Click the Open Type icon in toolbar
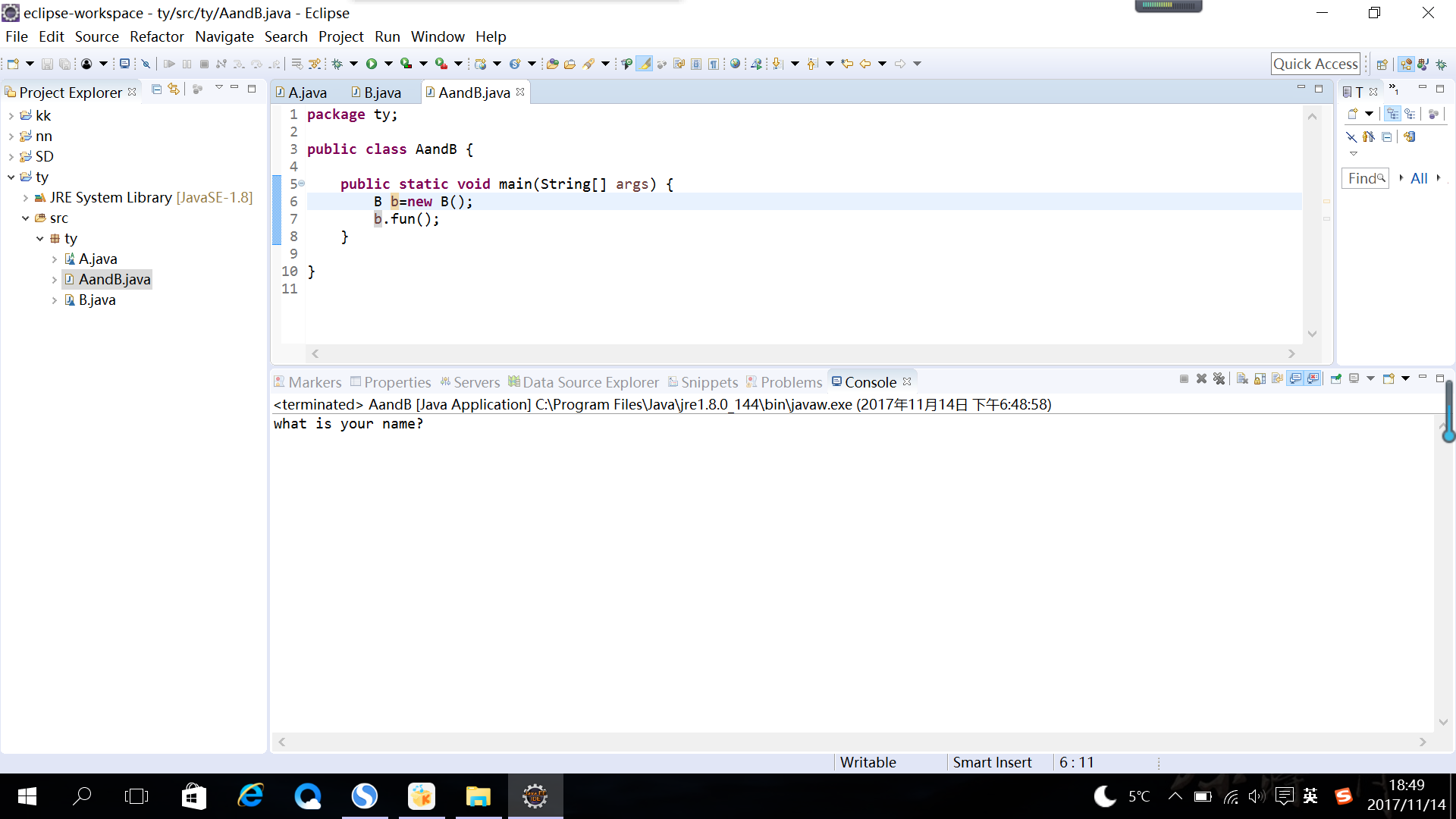The image size is (1456, 819). [553, 64]
